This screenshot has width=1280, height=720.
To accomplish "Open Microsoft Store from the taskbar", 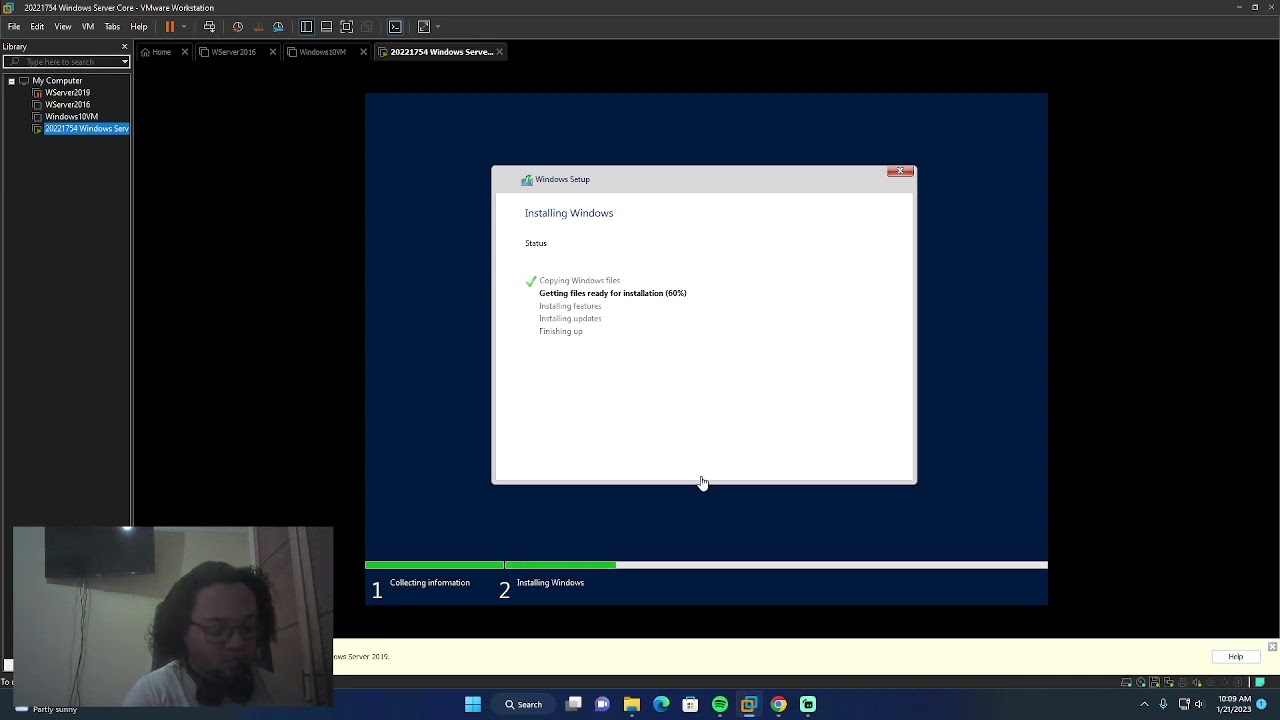I will [x=690, y=704].
